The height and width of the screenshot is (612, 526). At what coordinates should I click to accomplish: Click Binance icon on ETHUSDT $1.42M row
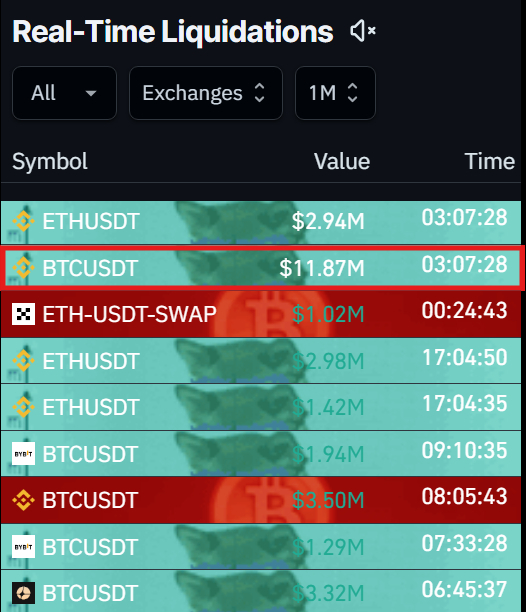pyautogui.click(x=23, y=407)
